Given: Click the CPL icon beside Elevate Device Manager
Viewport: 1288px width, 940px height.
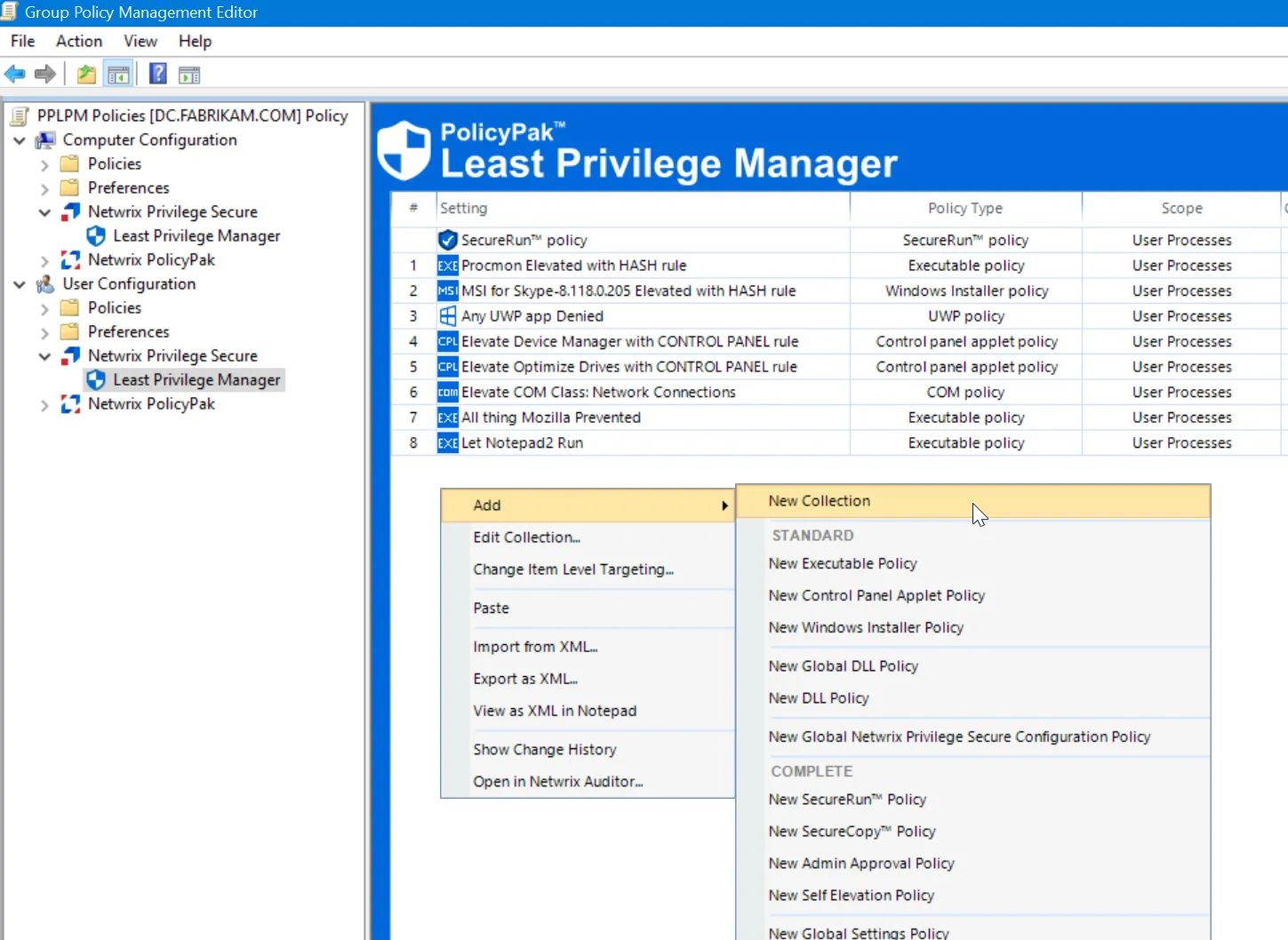Looking at the screenshot, I should pos(447,341).
